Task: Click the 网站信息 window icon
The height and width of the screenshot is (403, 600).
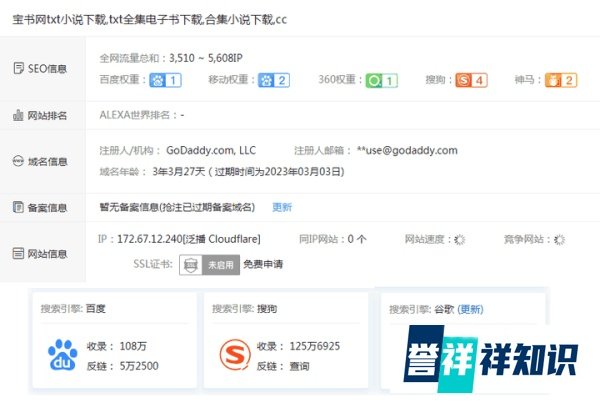Action: (18, 253)
